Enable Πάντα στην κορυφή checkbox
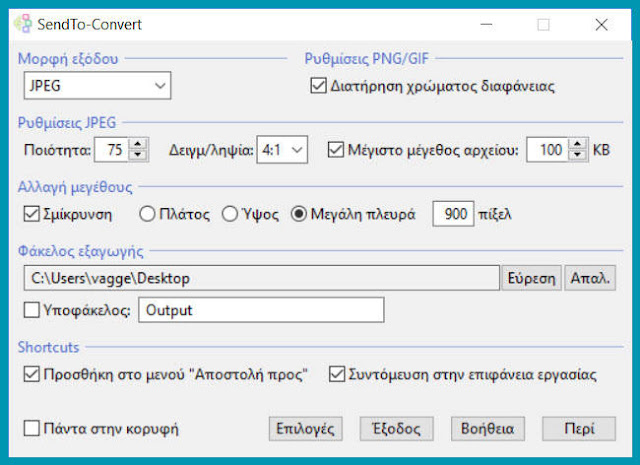This screenshot has height=465, width=640. 31,429
